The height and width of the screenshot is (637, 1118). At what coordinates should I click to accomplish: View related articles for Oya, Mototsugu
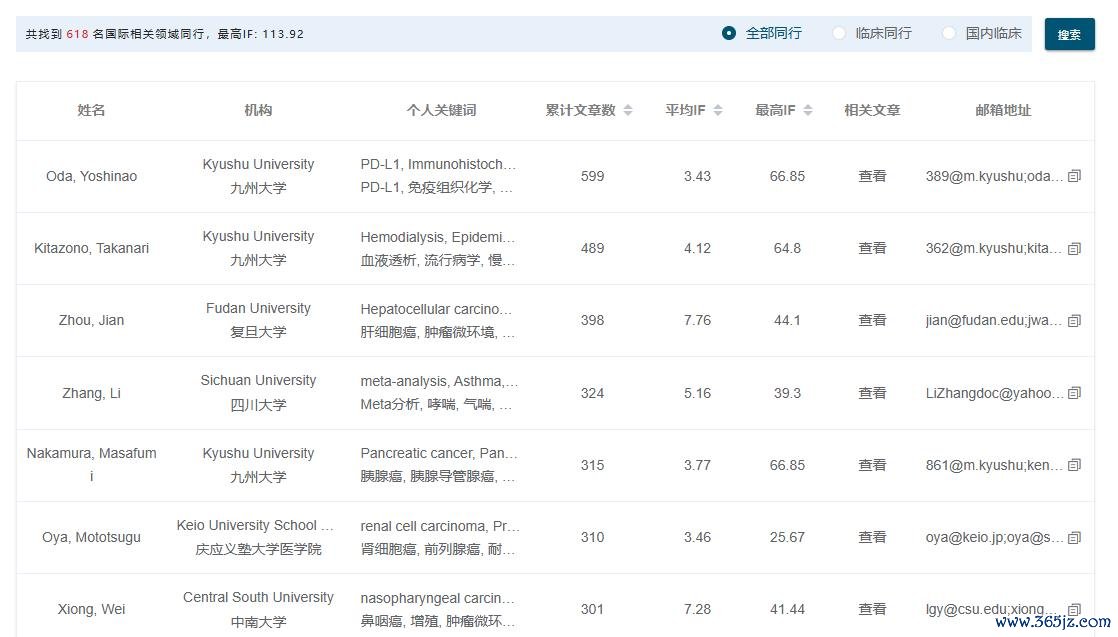pyautogui.click(x=872, y=537)
